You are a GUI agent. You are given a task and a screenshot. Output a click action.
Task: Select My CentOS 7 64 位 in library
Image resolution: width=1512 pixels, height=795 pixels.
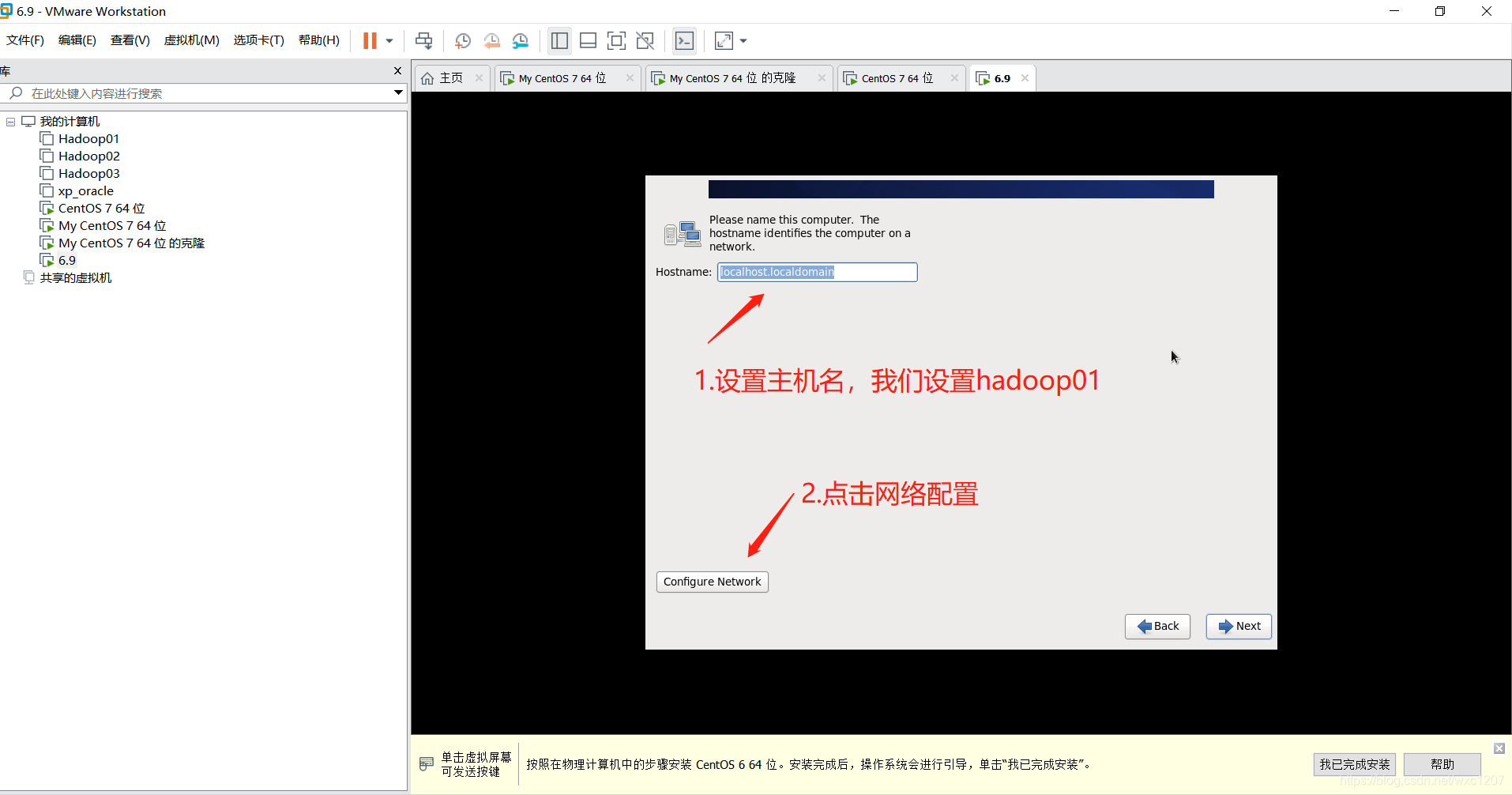(103, 226)
